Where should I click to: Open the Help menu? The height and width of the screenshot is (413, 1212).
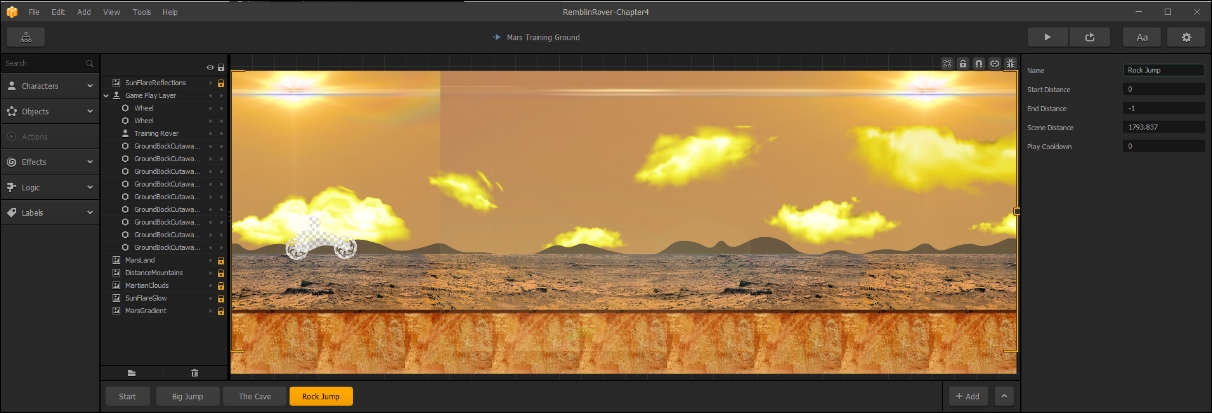click(170, 12)
